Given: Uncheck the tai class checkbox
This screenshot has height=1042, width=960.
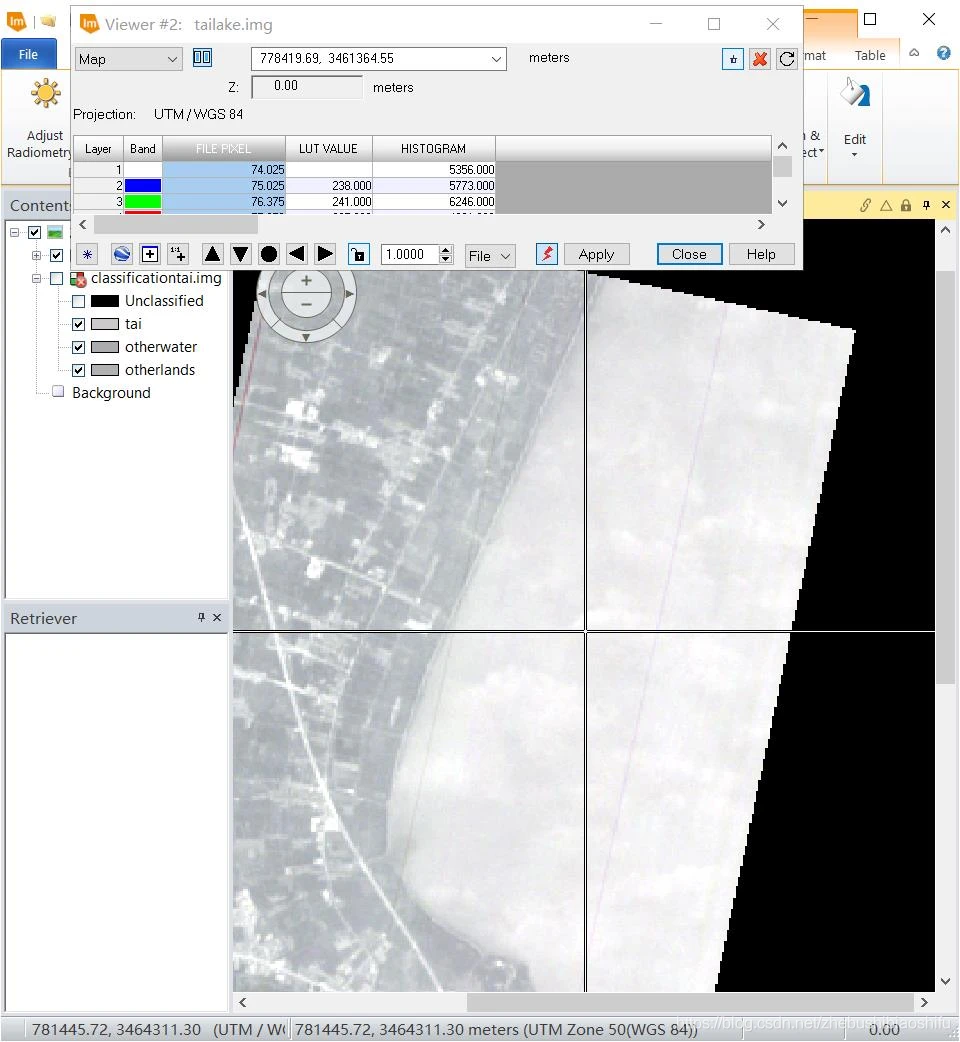Looking at the screenshot, I should point(79,324).
